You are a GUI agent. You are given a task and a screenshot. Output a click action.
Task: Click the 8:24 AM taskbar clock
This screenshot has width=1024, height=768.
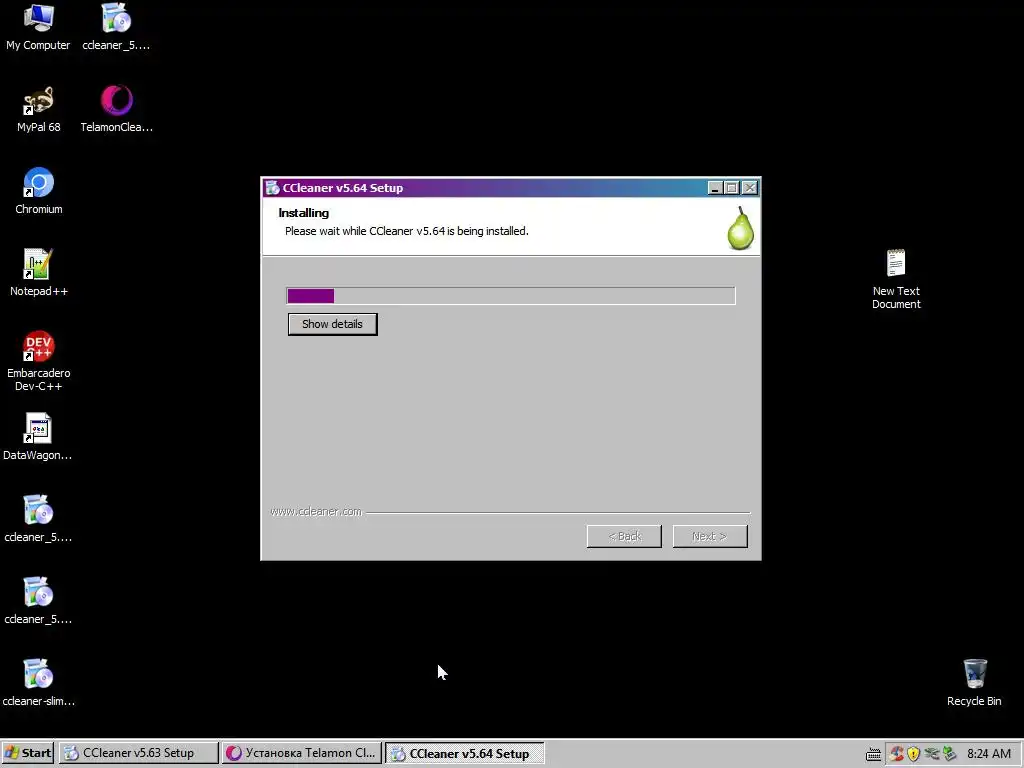[x=989, y=754]
